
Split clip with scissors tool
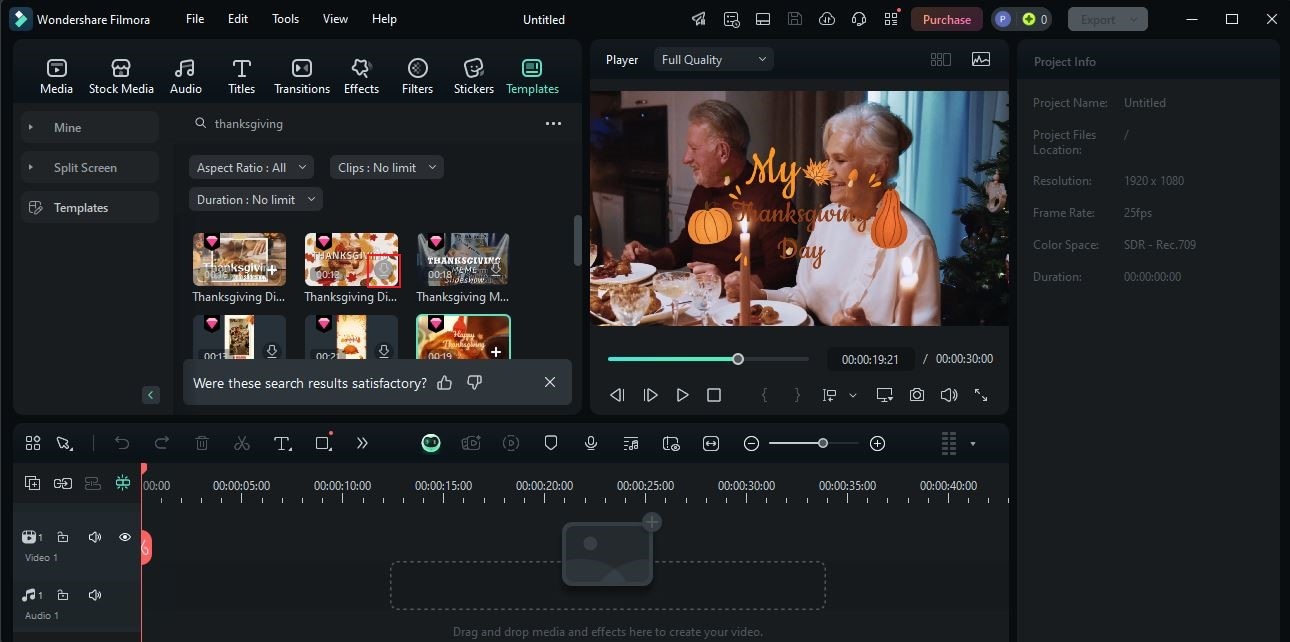click(x=242, y=443)
